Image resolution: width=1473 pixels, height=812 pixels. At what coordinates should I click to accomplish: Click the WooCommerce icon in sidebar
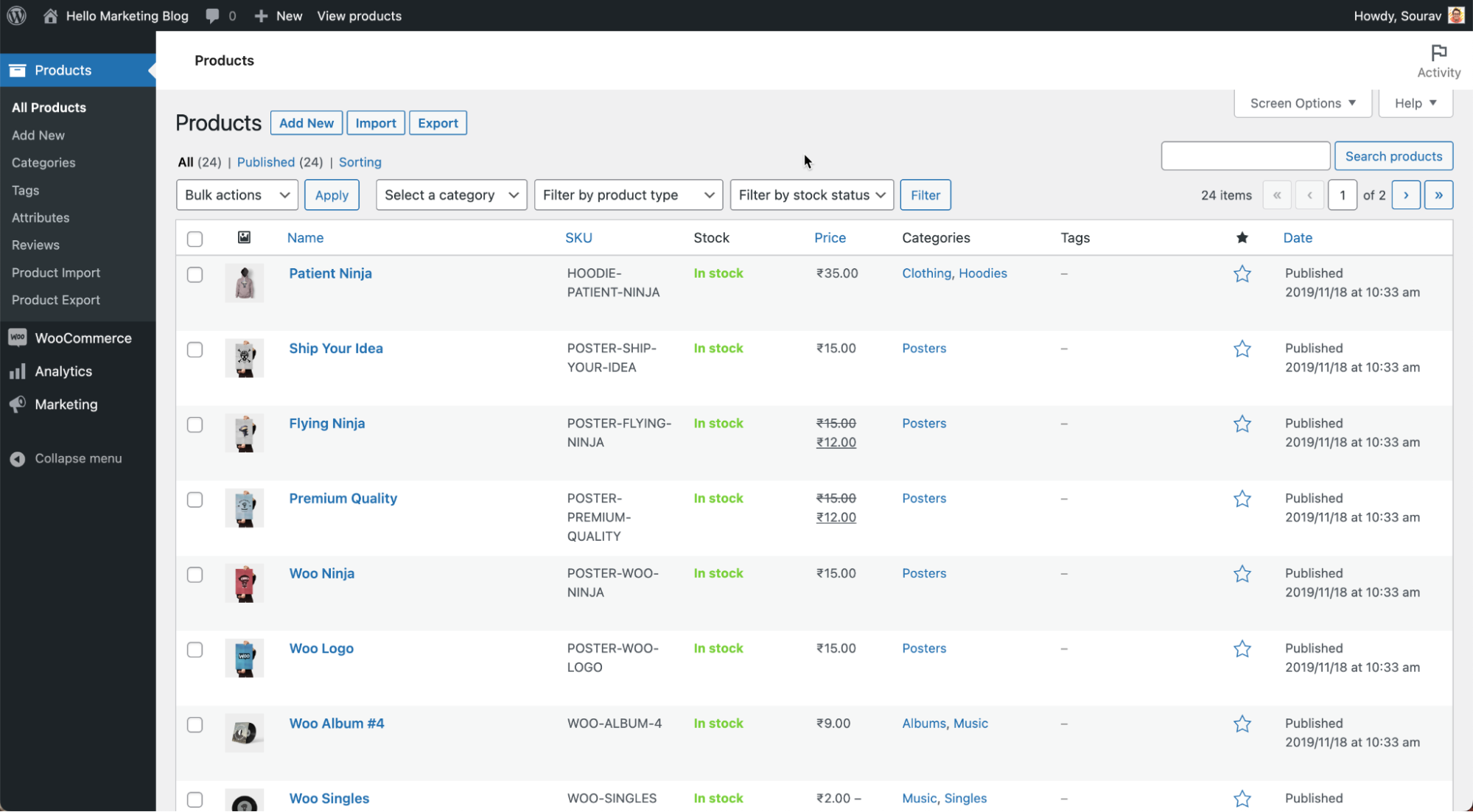(17, 337)
